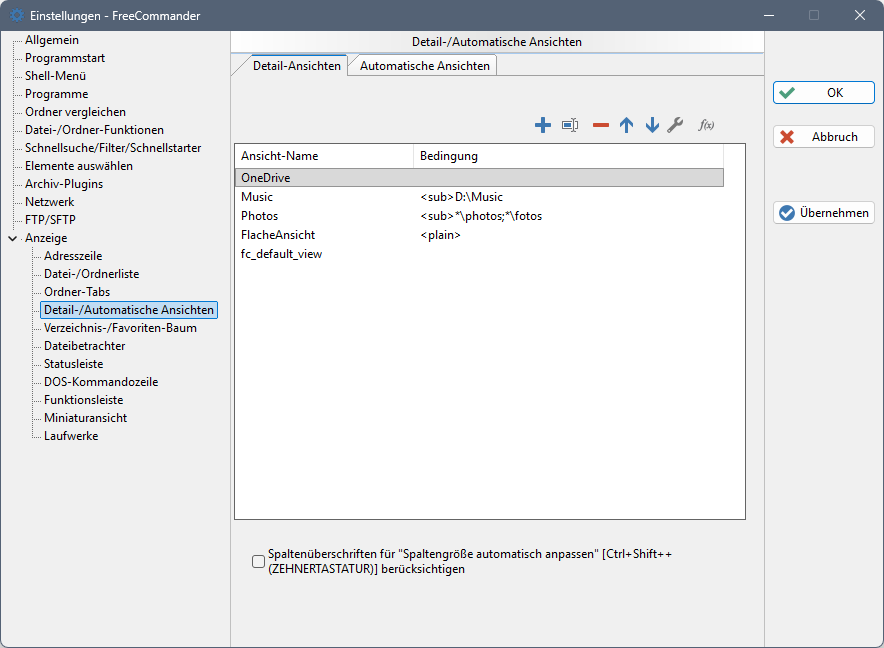The image size is (884, 648).
Task: Click the FreeCommander gear icon in title bar
Action: [16, 15]
